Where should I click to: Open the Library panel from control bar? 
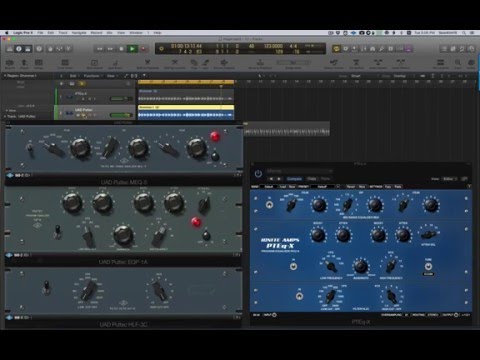(10, 49)
